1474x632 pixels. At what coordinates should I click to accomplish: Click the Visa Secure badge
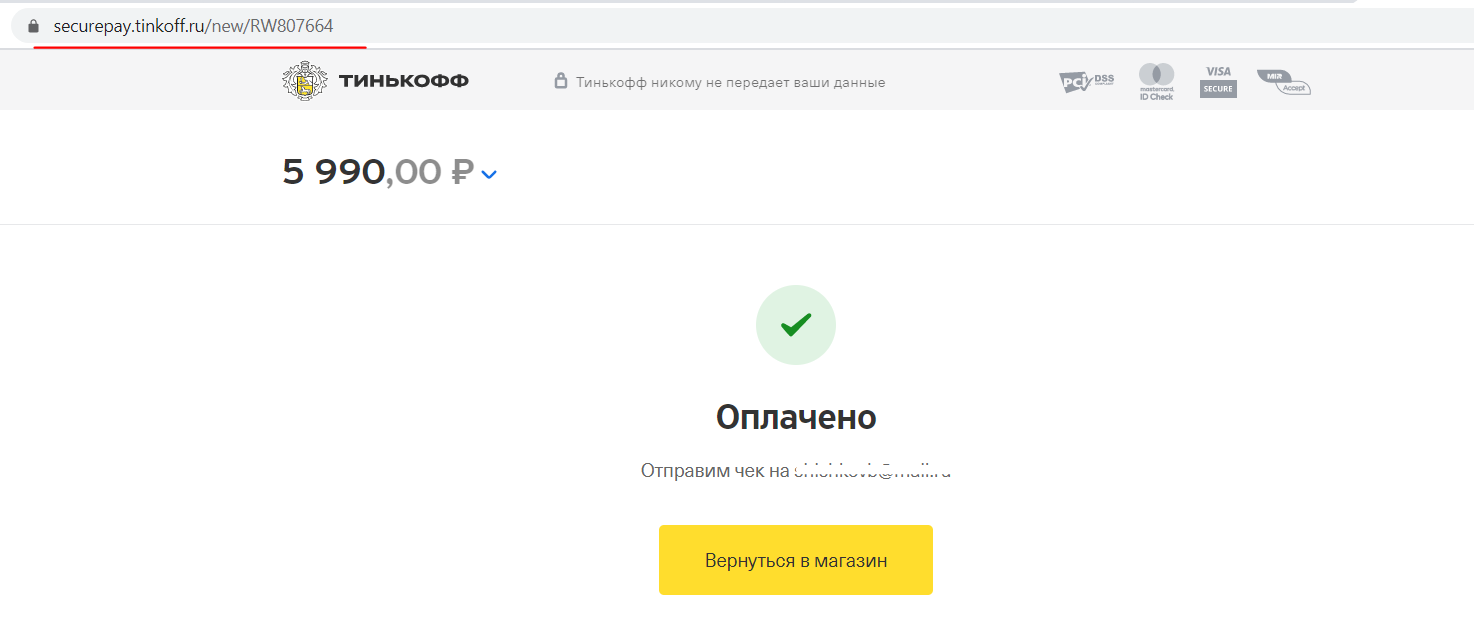(1218, 82)
